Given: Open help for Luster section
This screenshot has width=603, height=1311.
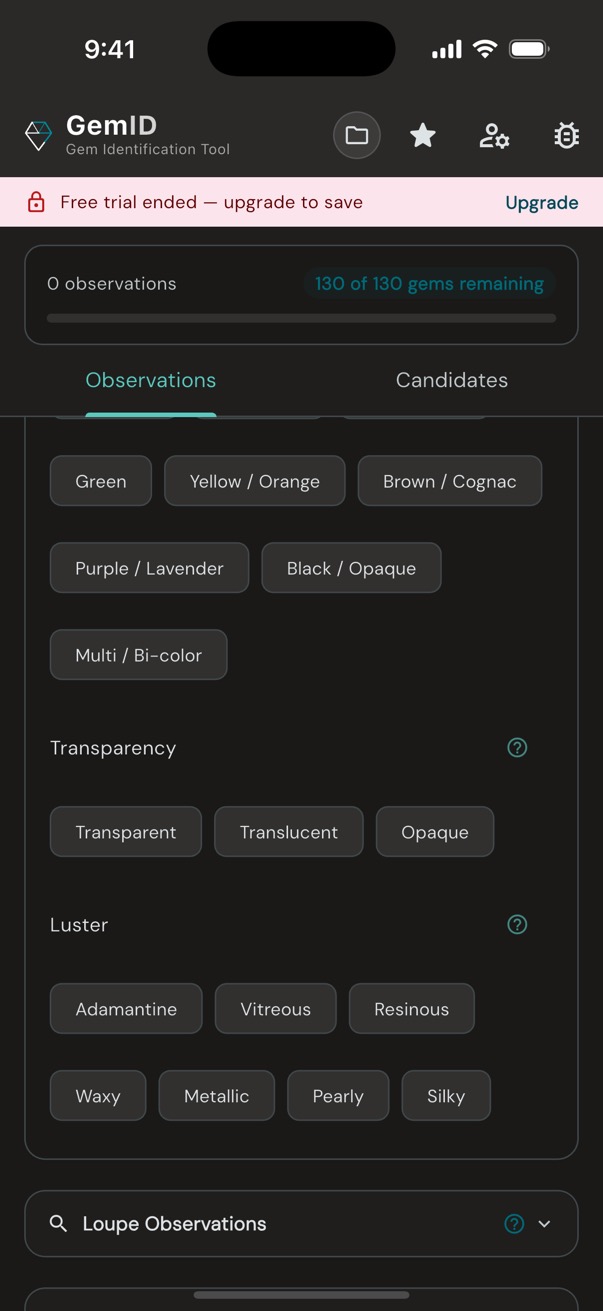Looking at the screenshot, I should (x=517, y=924).
